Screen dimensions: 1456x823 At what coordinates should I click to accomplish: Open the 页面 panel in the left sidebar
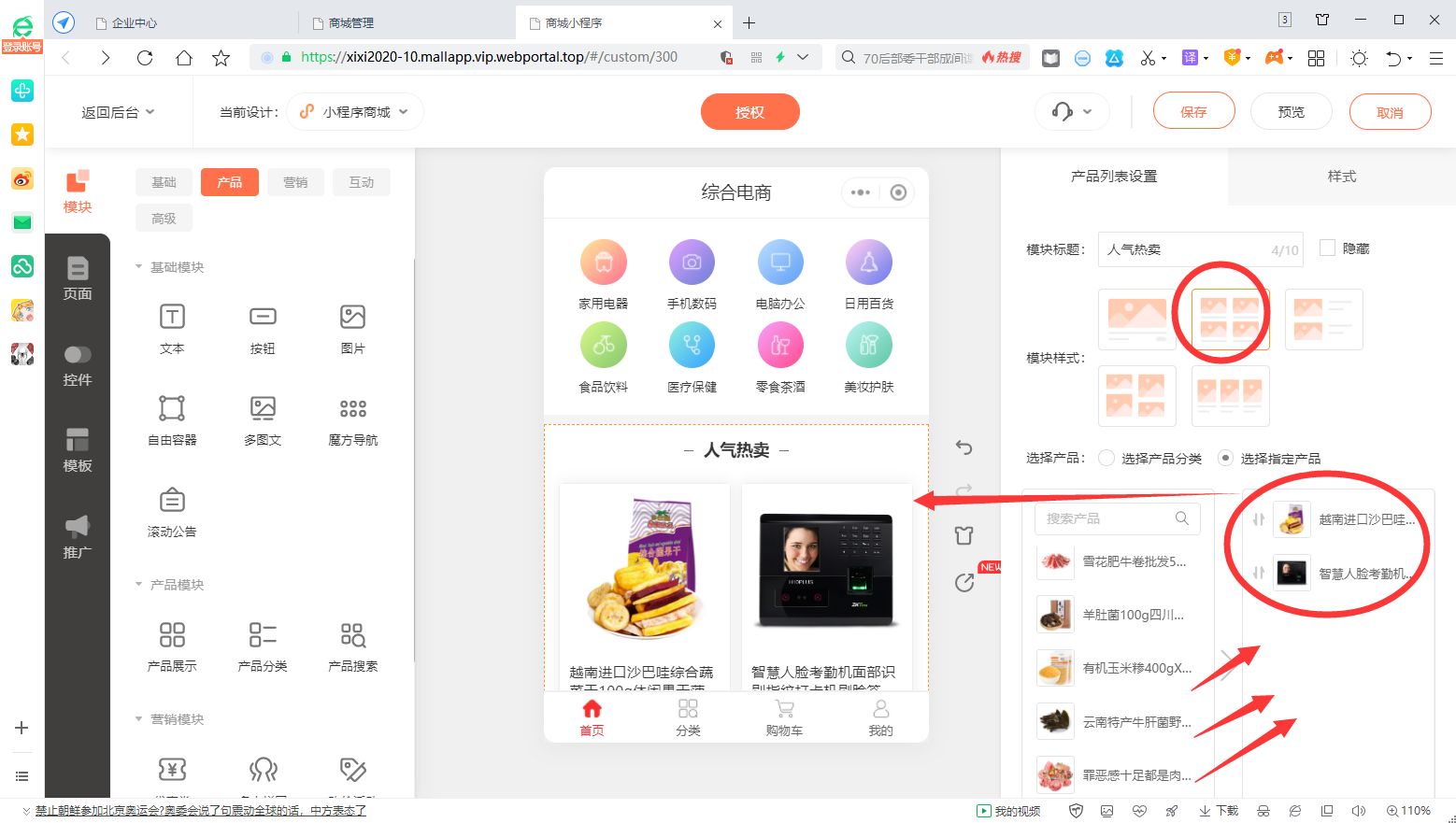click(78, 279)
